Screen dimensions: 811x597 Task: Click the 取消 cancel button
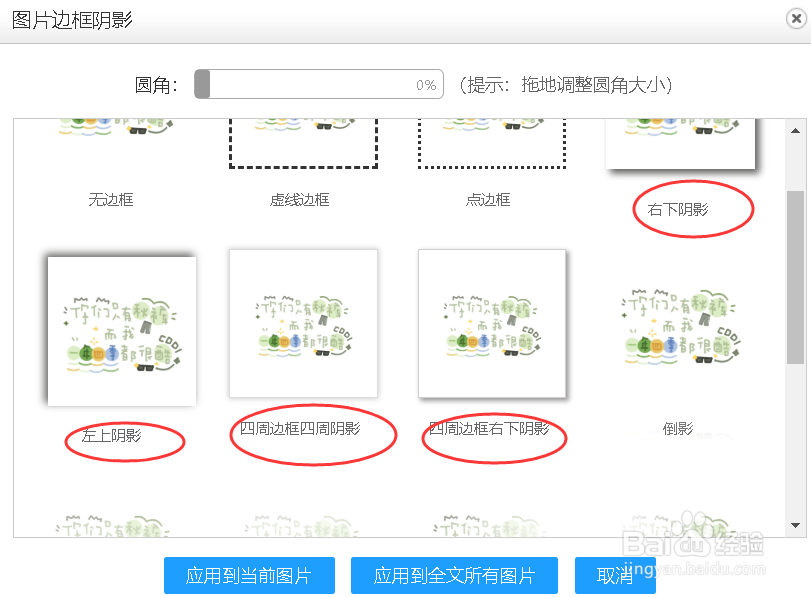tap(614, 575)
